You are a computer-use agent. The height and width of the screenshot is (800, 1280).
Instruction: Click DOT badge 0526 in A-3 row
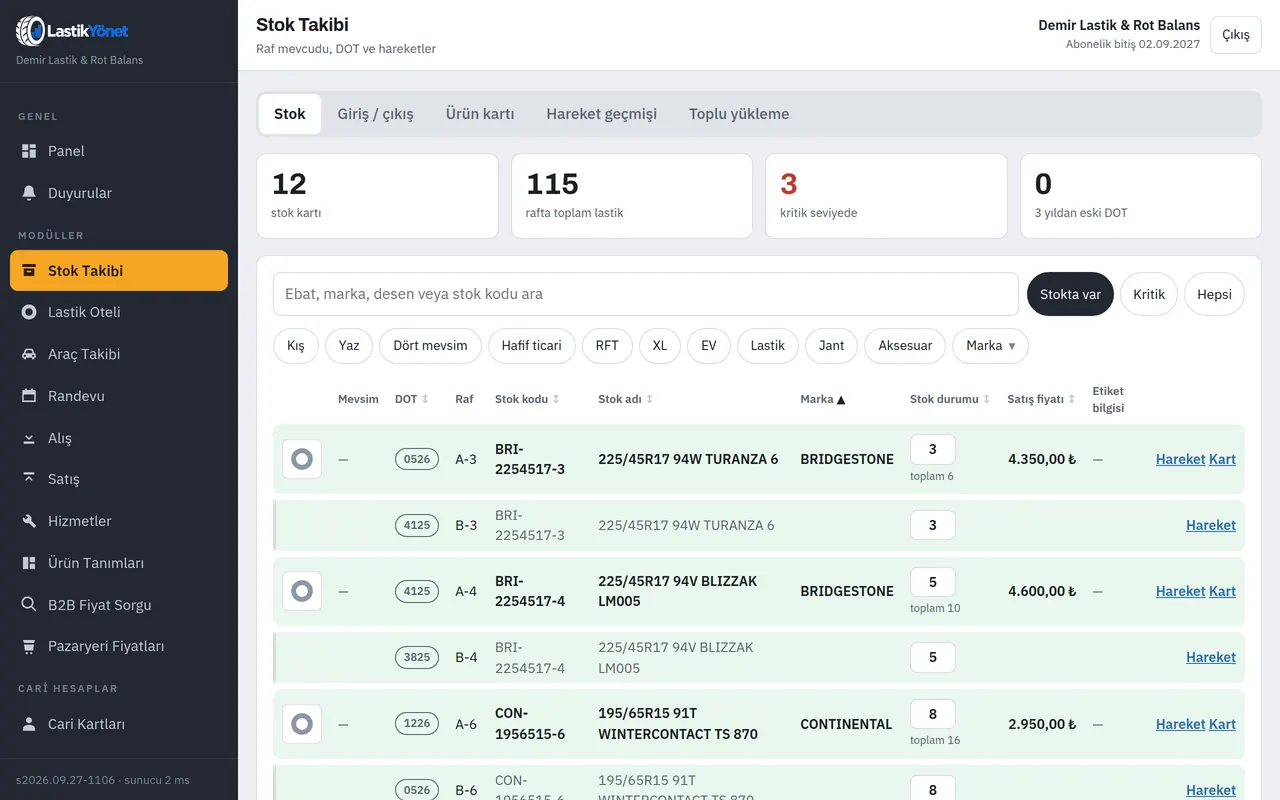pyautogui.click(x=417, y=459)
